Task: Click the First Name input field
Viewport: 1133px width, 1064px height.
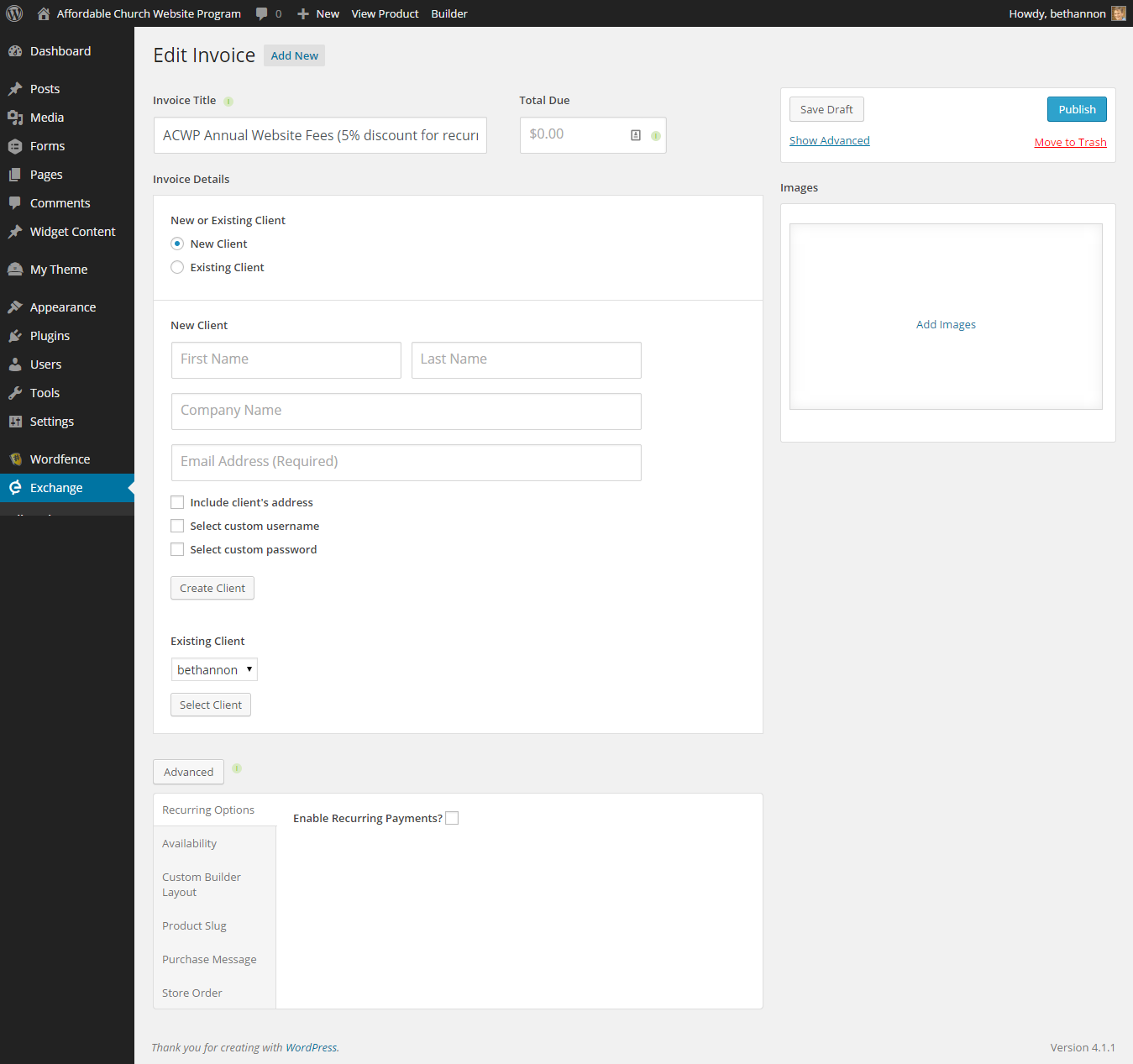Action: click(x=286, y=360)
